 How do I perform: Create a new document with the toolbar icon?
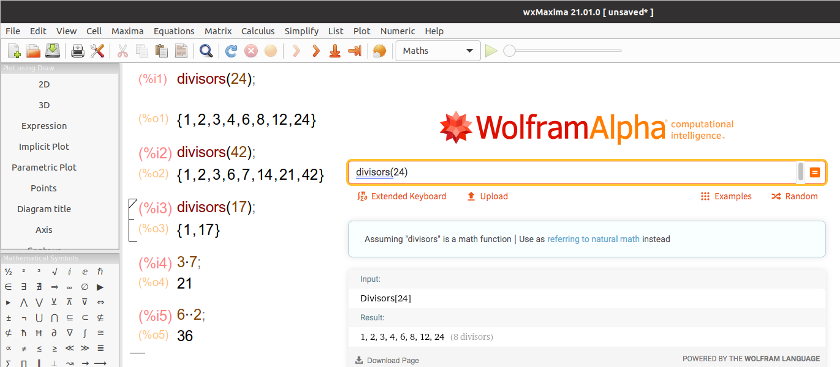click(14, 51)
